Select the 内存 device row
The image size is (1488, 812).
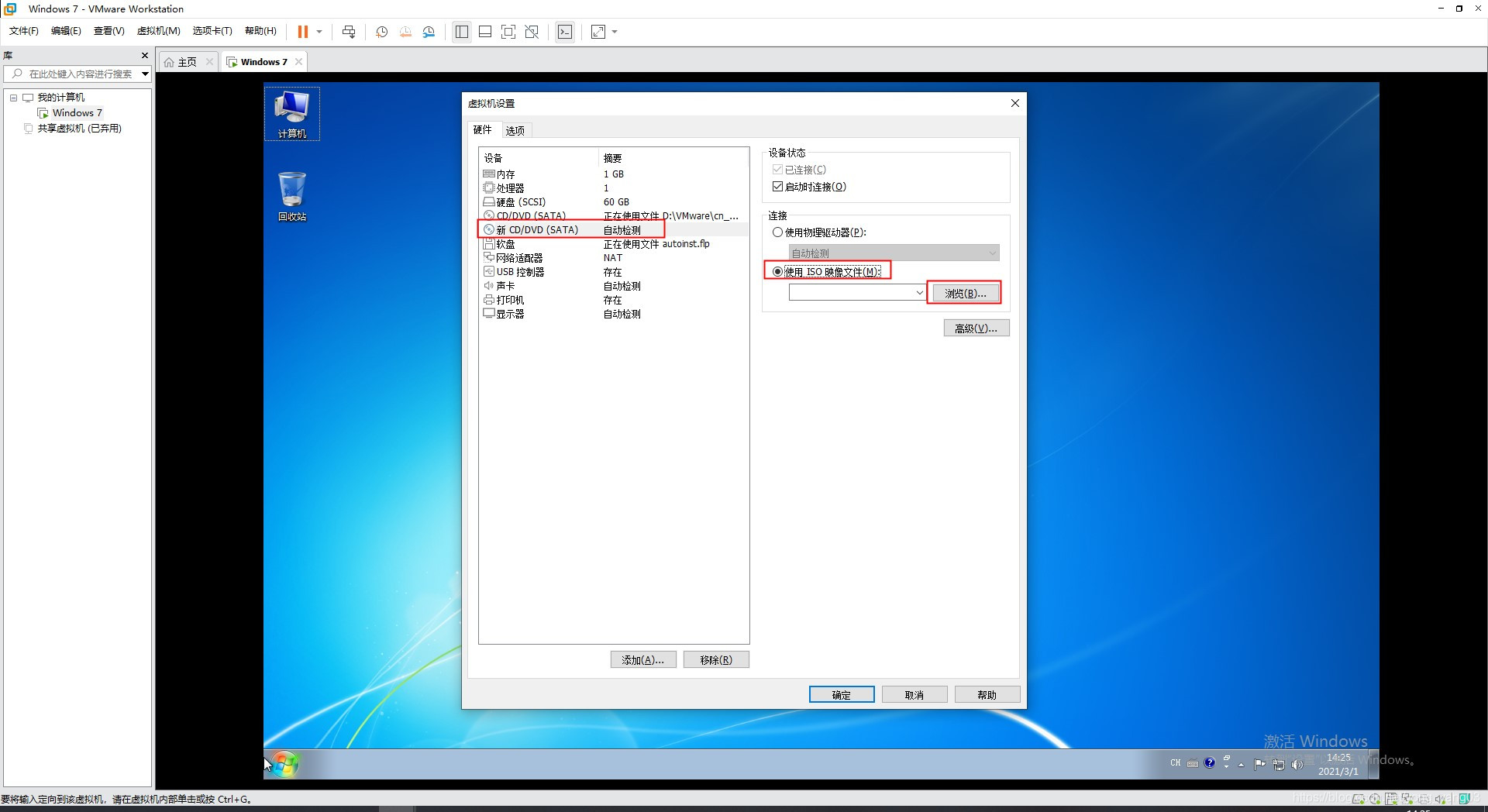(x=614, y=174)
